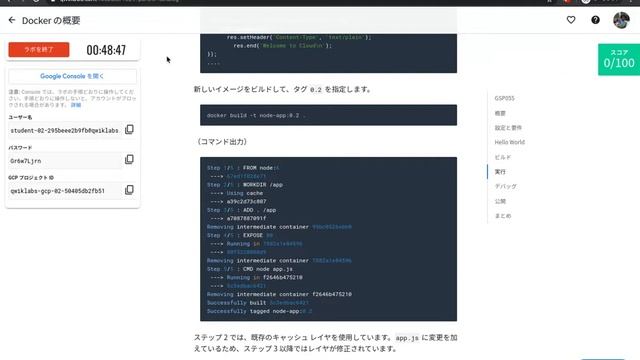Select the 実行 section in outline
The image size is (640, 360).
coord(500,172)
